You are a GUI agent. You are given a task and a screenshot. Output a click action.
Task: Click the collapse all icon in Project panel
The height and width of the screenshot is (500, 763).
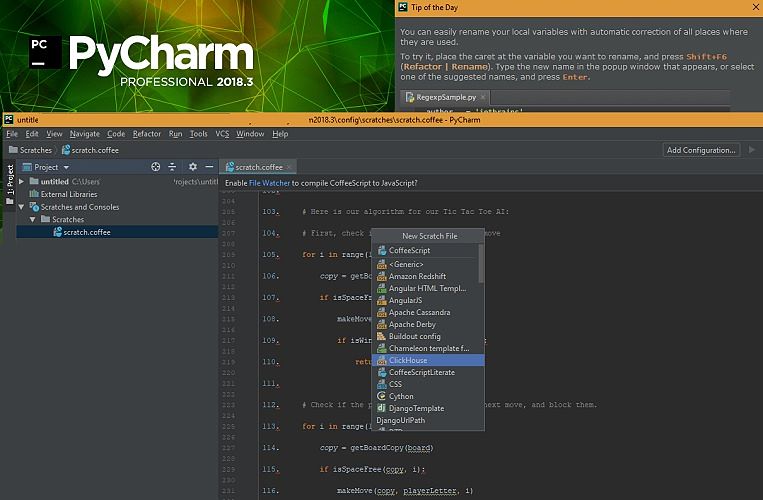pos(172,167)
